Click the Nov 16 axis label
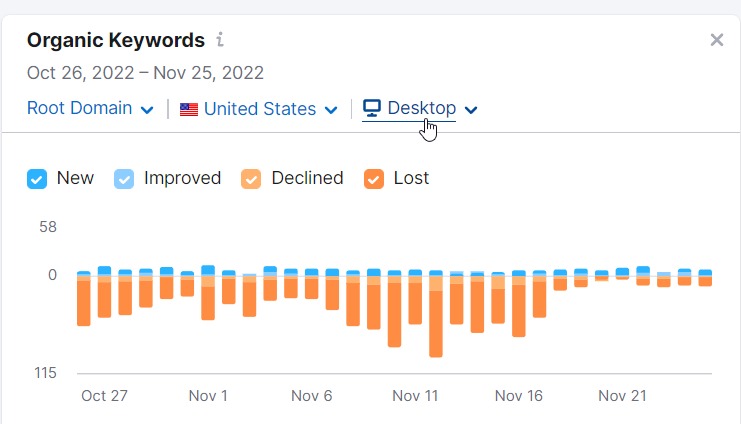Image resolution: width=741 pixels, height=424 pixels. tap(518, 396)
